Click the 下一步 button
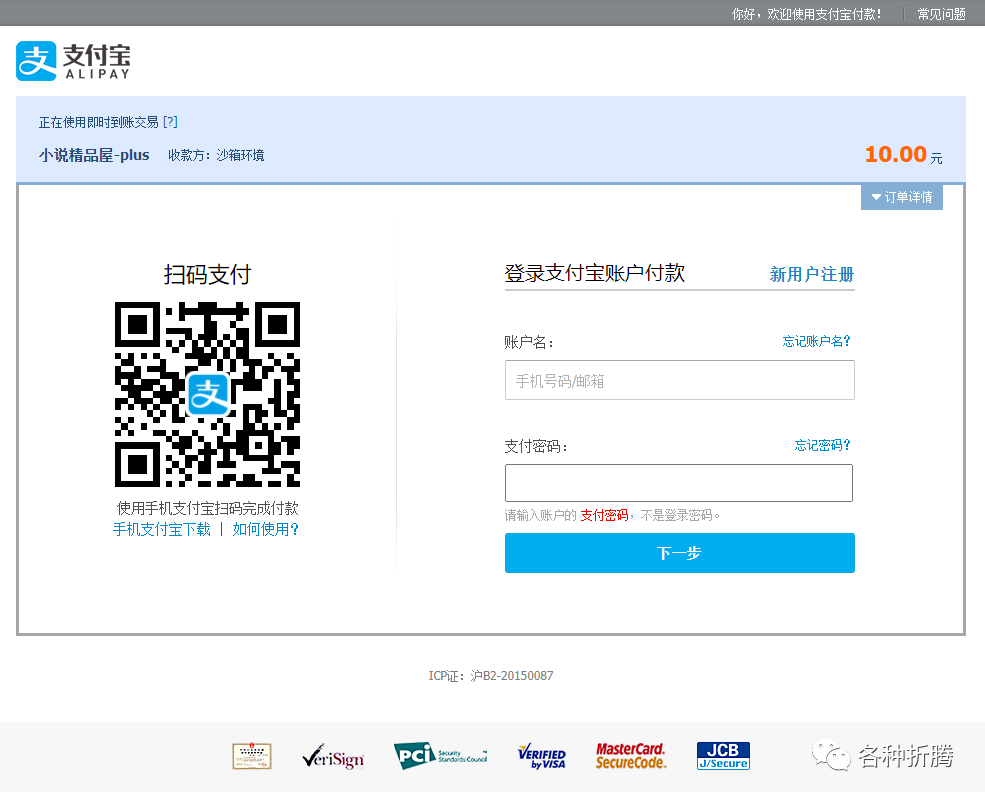 [x=680, y=553]
